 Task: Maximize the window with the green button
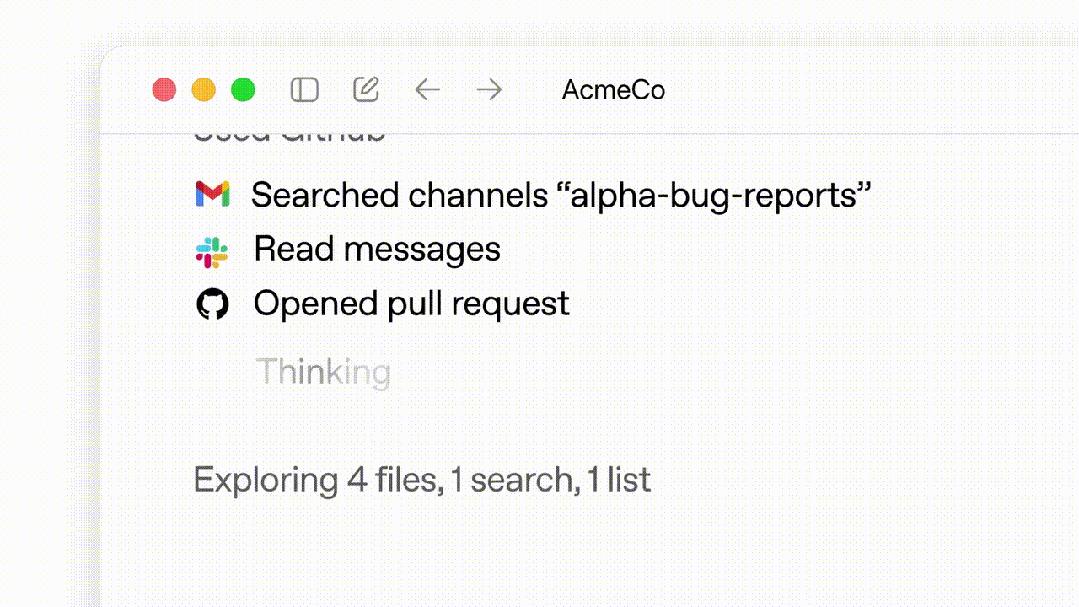(x=243, y=90)
